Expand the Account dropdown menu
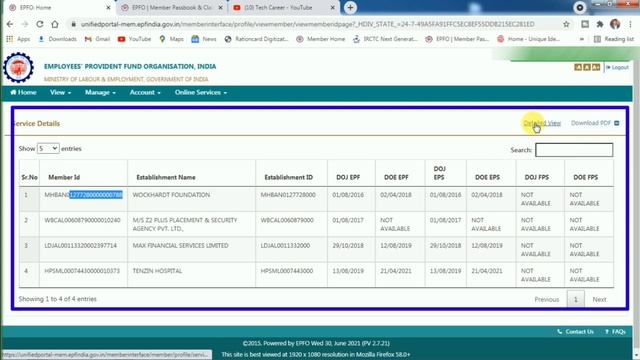This screenshot has width=640, height=360. [x=145, y=93]
